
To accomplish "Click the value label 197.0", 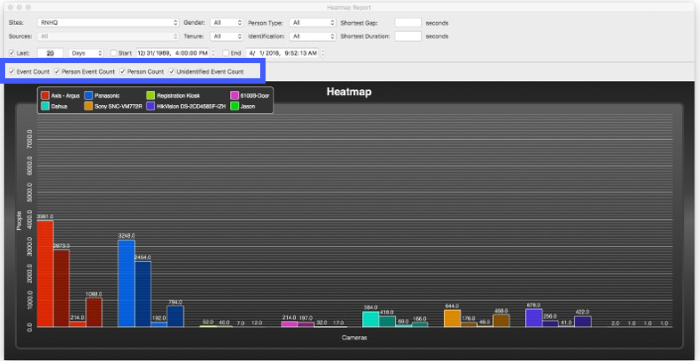I will (306, 318).
